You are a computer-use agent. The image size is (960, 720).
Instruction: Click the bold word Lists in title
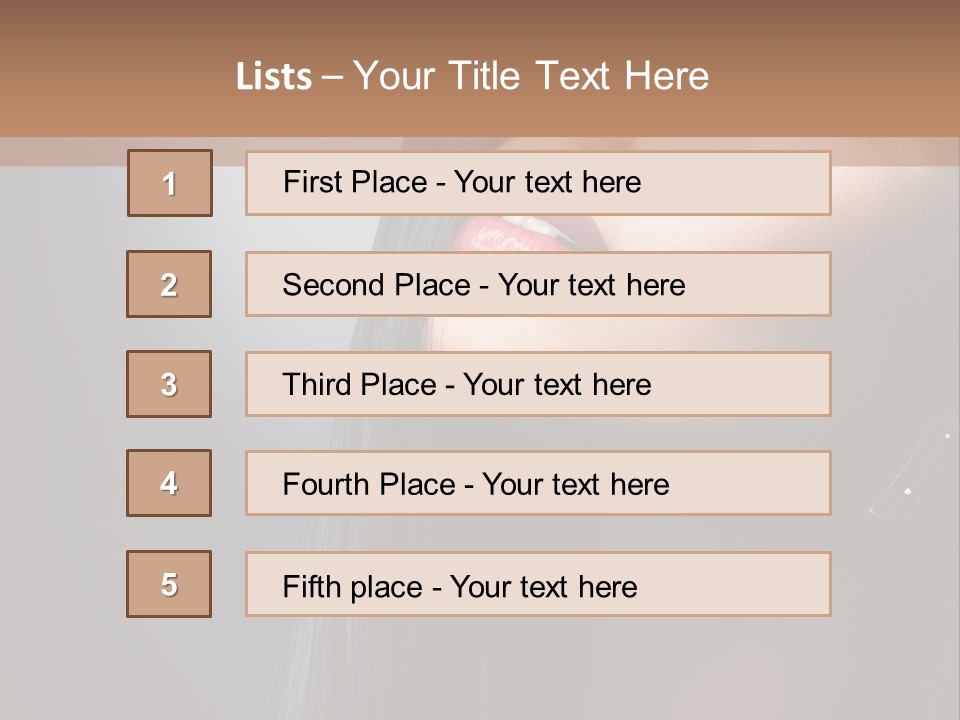274,77
